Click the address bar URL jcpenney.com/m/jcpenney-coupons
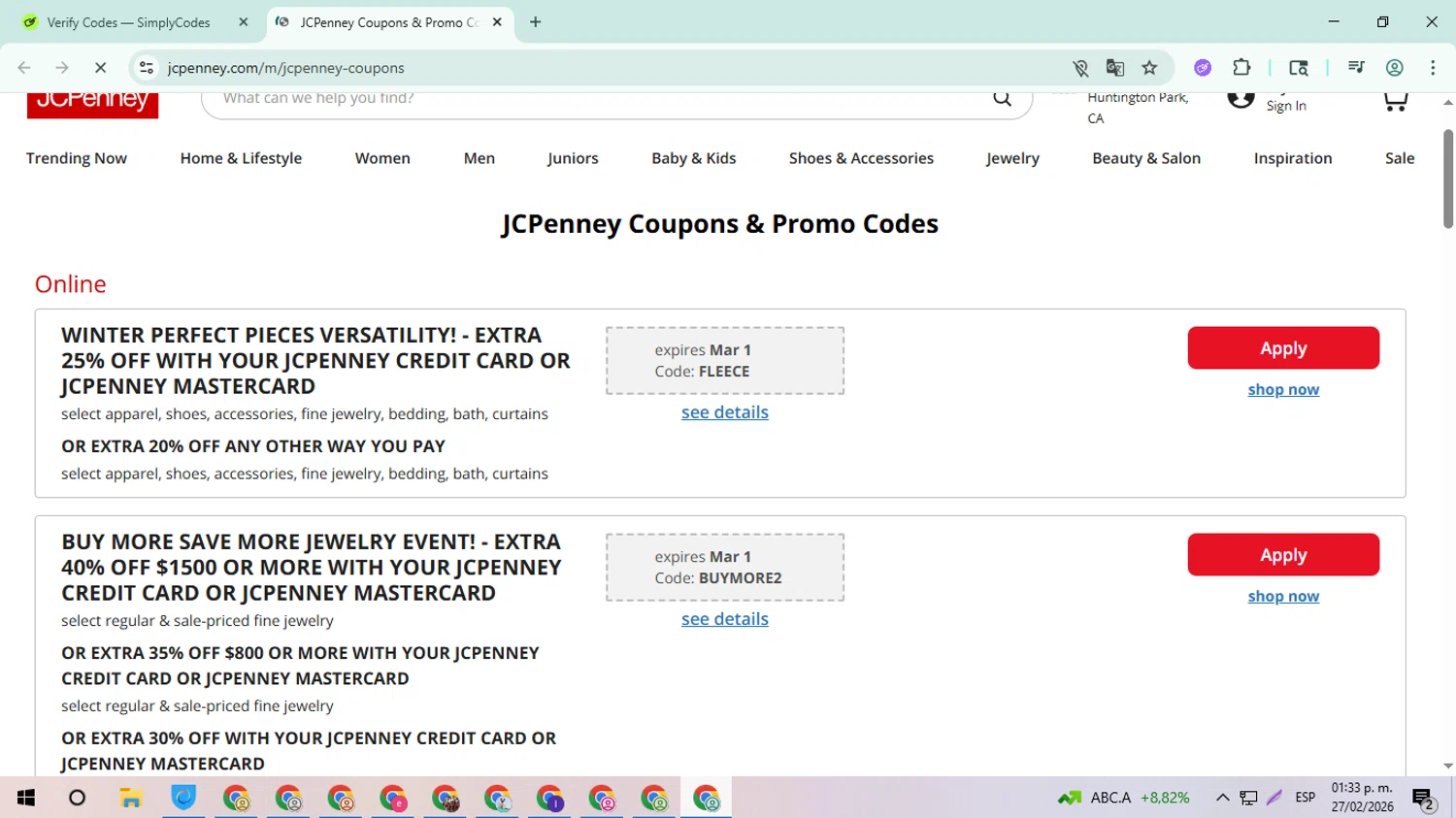This screenshot has width=1456, height=818. pos(285,68)
